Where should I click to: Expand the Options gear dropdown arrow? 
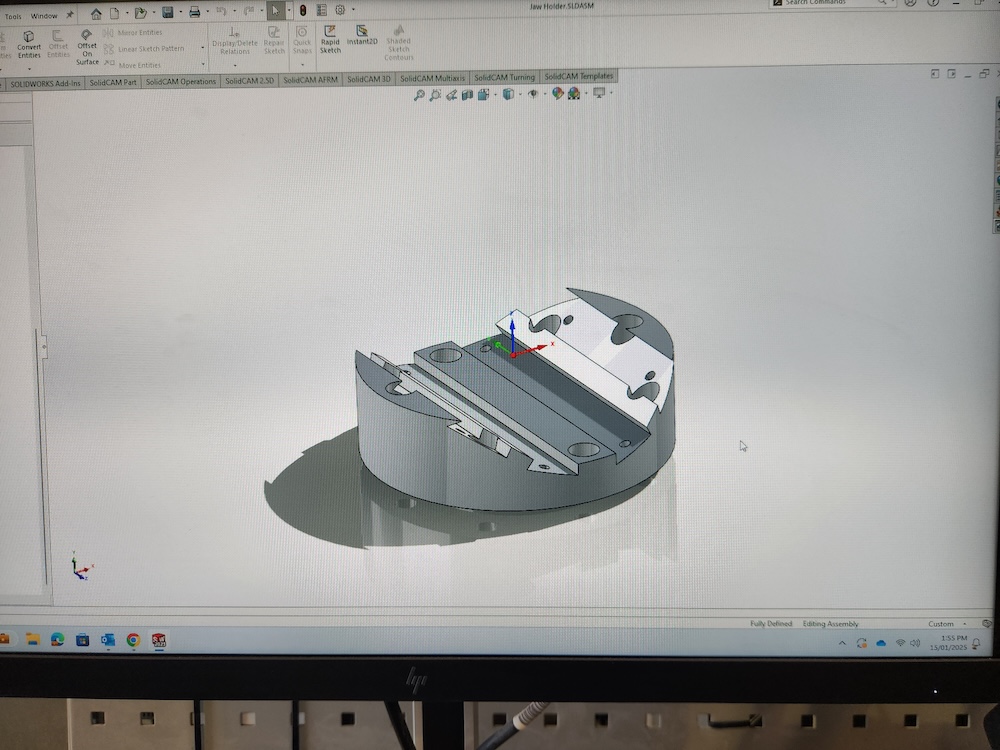point(352,11)
